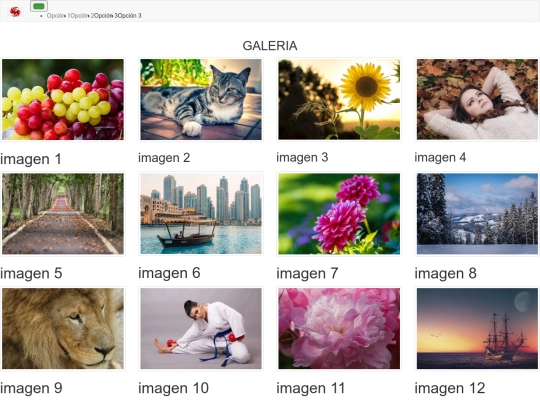Screen dimensions: 540x405
Task: Click the "imagen 10" caption
Action: (174, 388)
